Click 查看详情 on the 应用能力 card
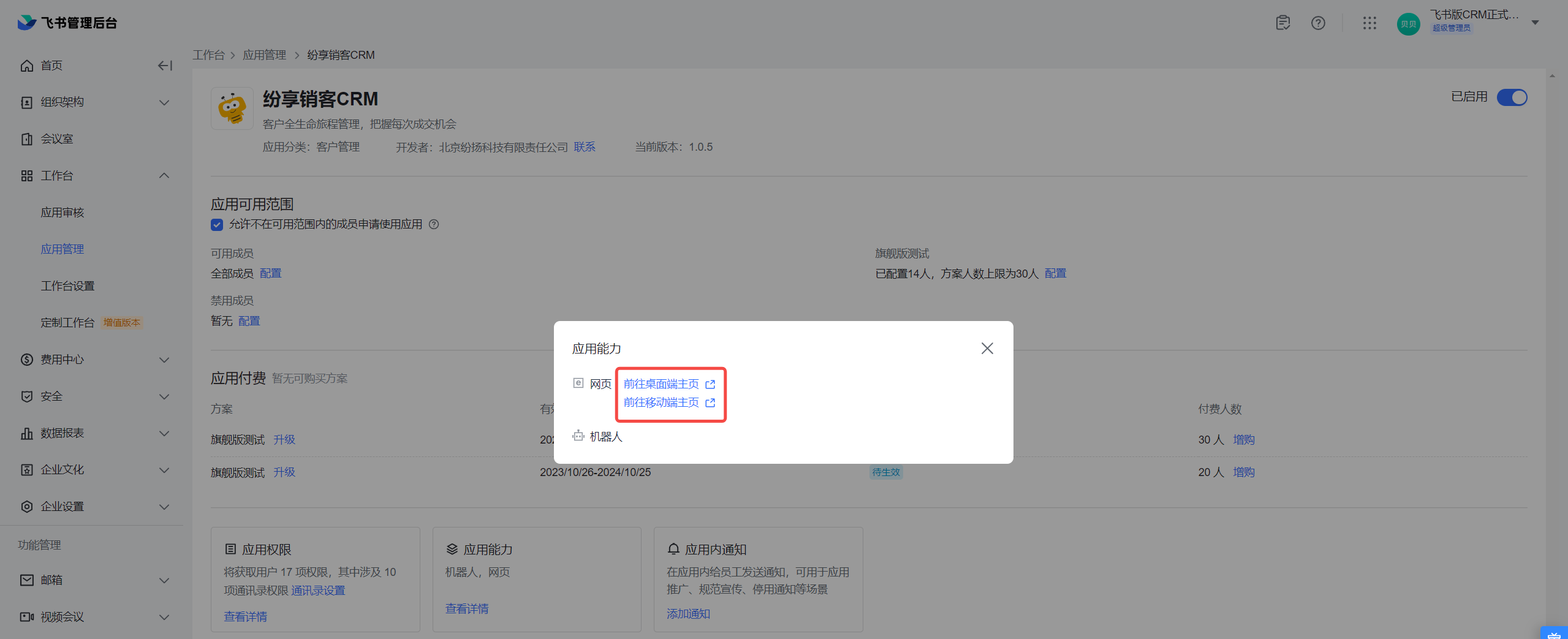Viewport: 1568px width, 639px height. 467,609
